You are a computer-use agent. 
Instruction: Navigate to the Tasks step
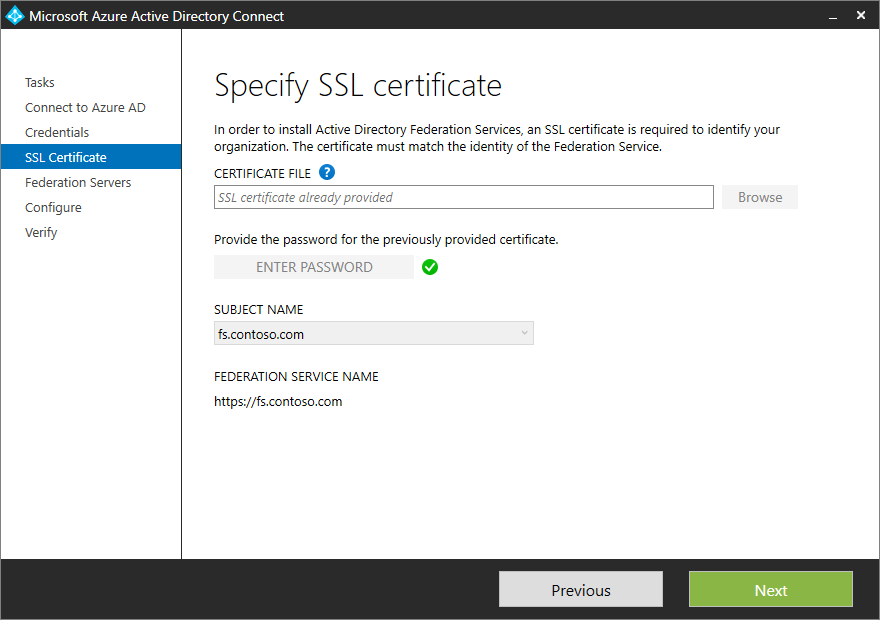39,82
